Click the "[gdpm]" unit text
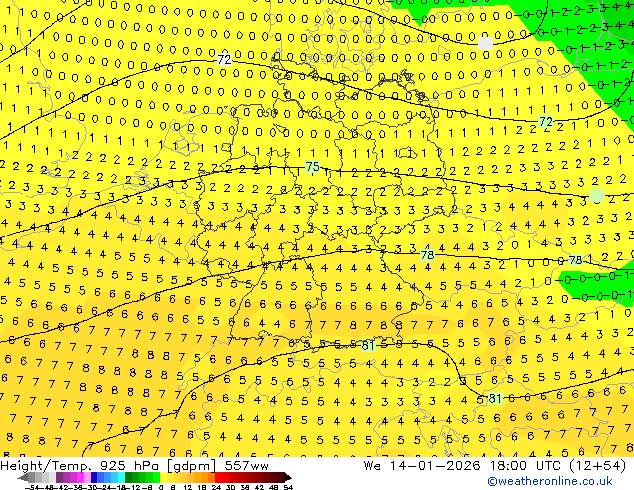 pos(192,466)
